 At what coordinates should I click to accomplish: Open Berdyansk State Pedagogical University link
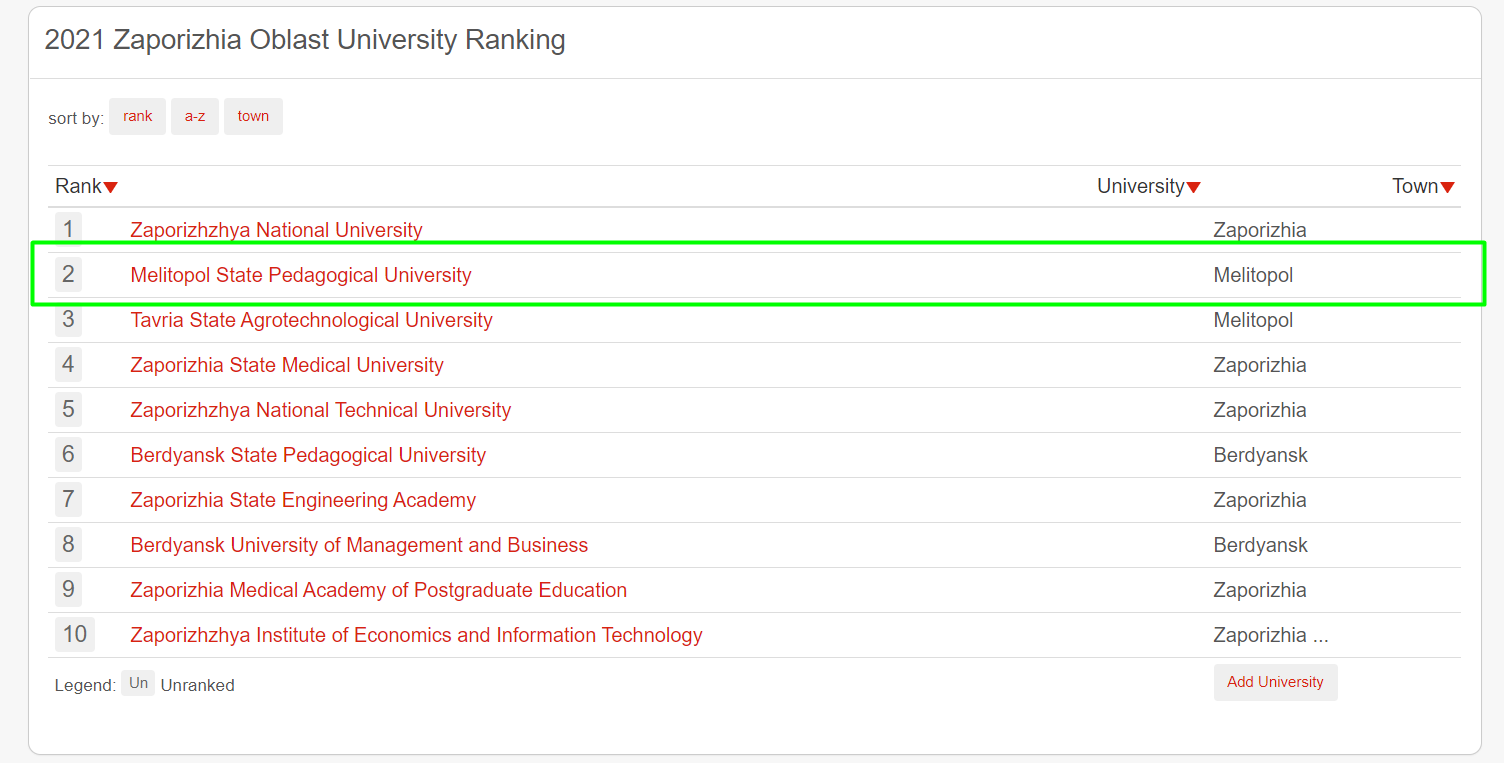pyautogui.click(x=308, y=455)
